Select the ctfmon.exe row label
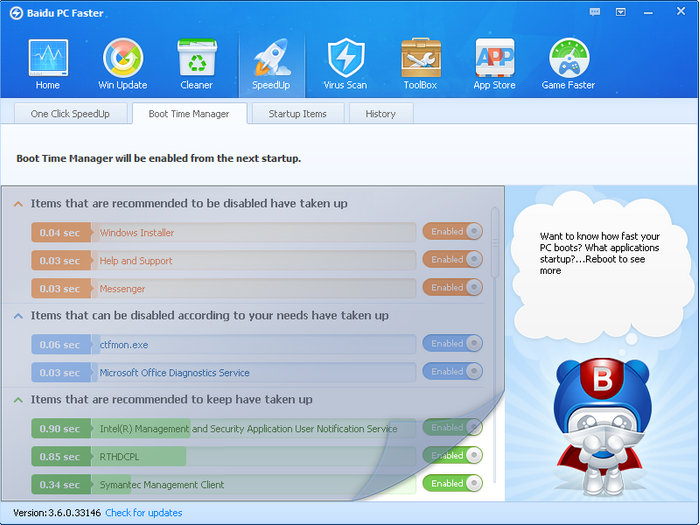Viewport: 700px width, 525px height. click(x=124, y=345)
